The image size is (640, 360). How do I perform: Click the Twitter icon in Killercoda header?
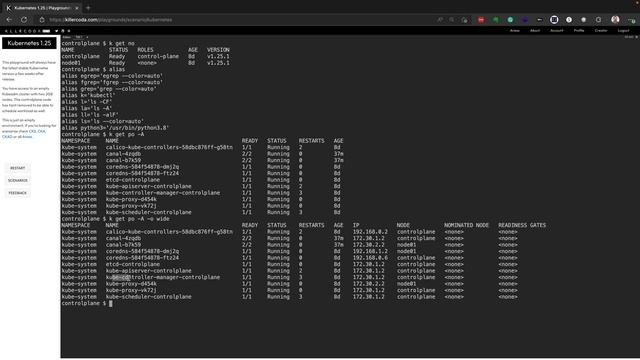pos(56,31)
